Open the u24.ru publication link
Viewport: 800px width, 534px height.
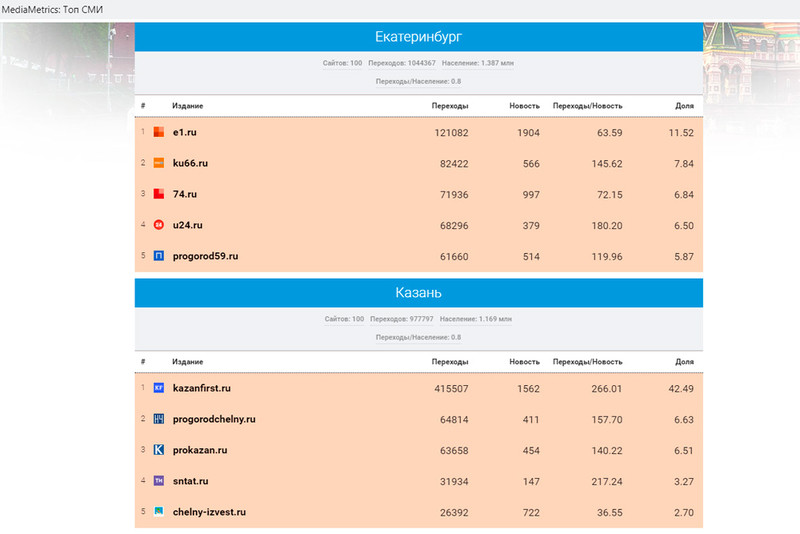click(189, 225)
